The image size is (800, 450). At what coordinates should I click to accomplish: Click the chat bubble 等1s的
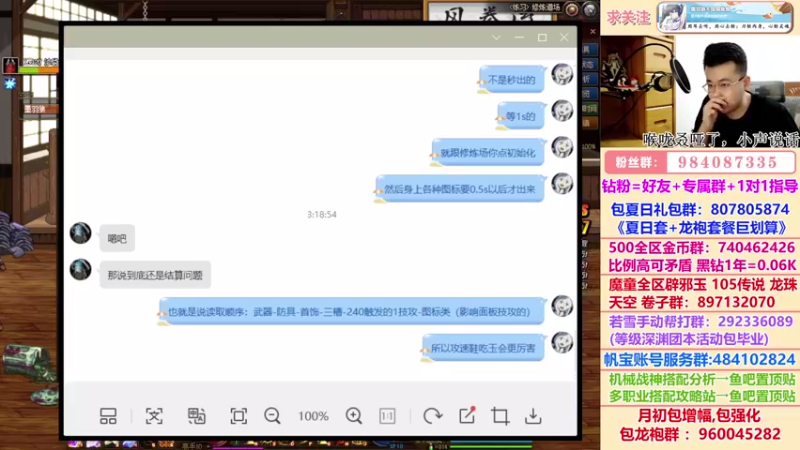point(520,116)
